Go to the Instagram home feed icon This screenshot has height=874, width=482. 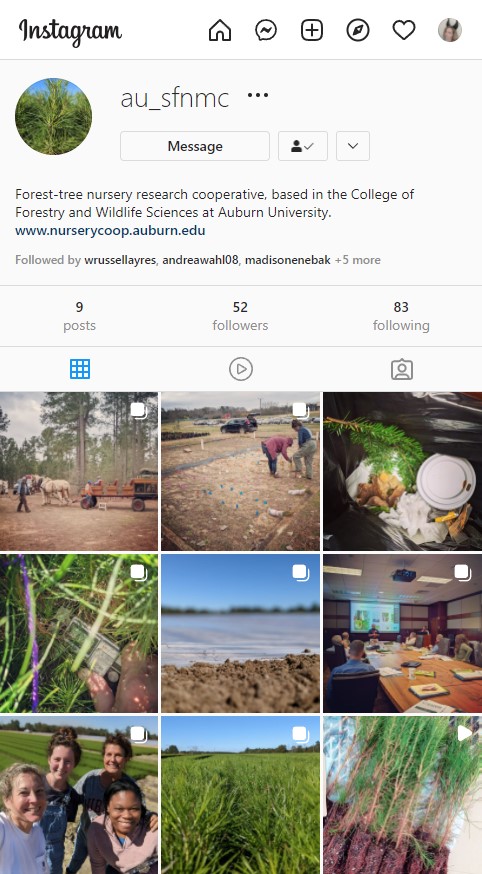(220, 30)
